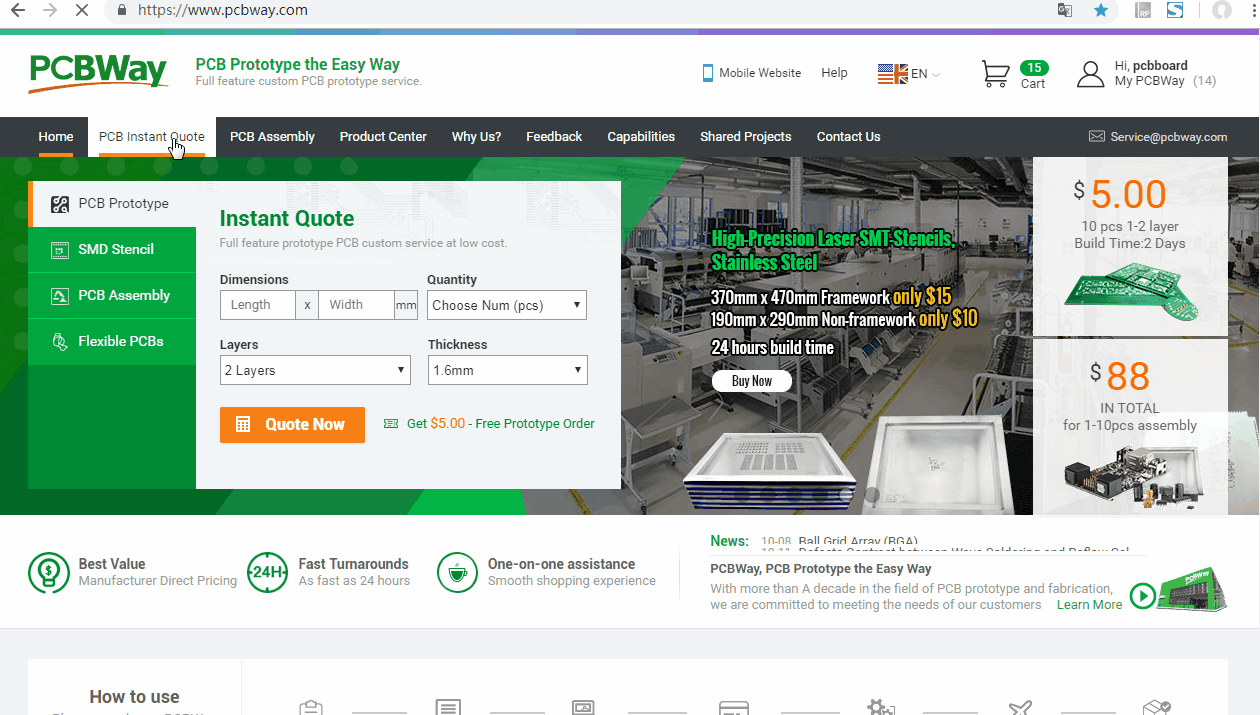Open PCB Instant Quote in the navigation
The width and height of the screenshot is (1260, 715).
tap(152, 137)
